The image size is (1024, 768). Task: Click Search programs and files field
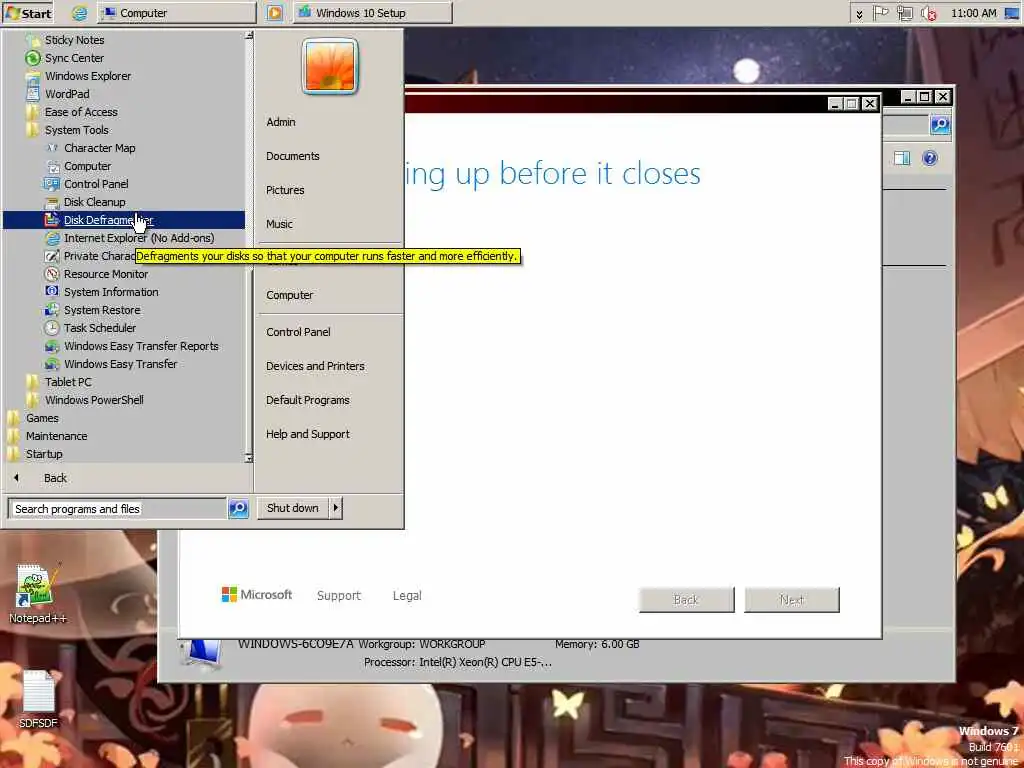click(117, 509)
